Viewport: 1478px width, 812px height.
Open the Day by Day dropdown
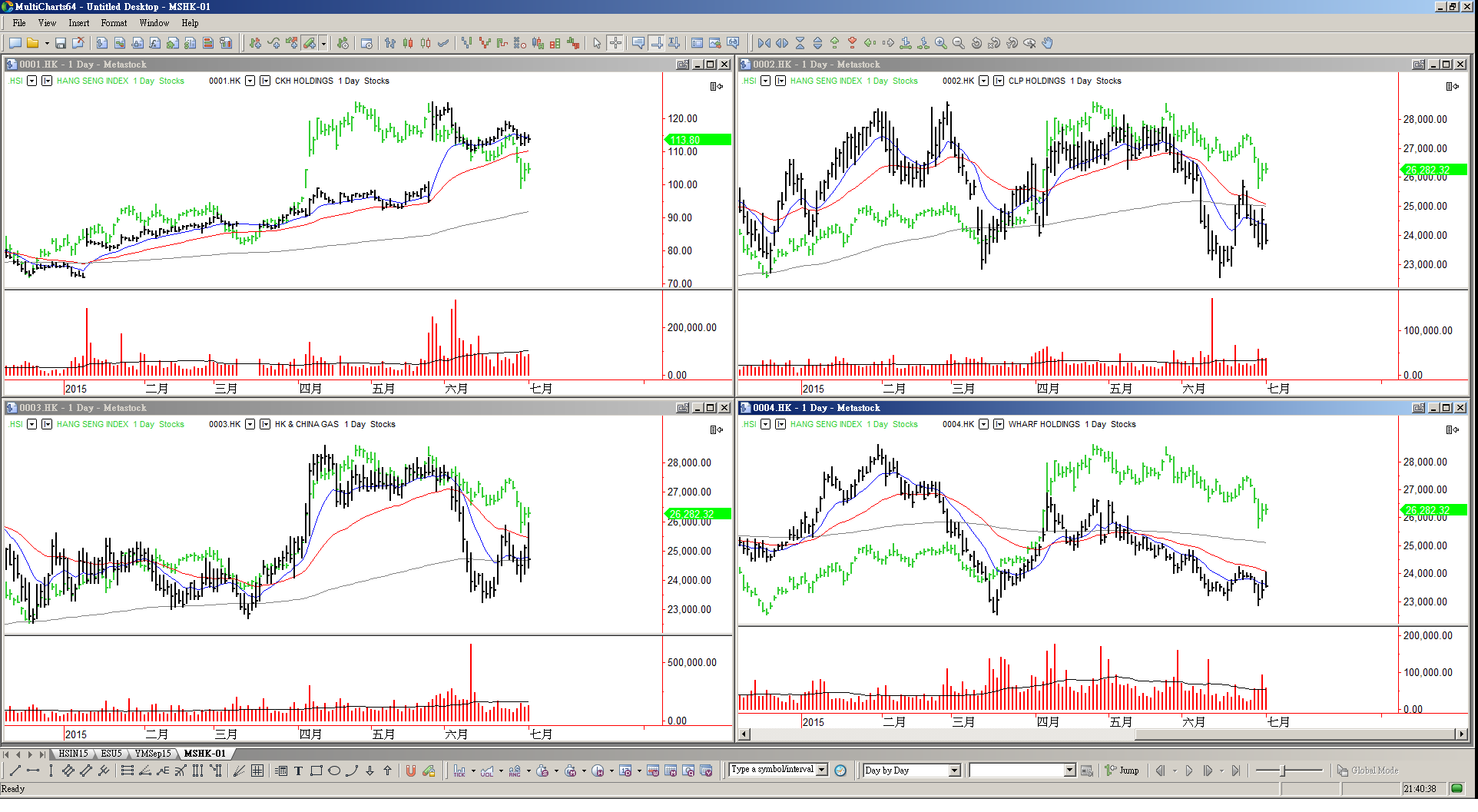pos(954,771)
